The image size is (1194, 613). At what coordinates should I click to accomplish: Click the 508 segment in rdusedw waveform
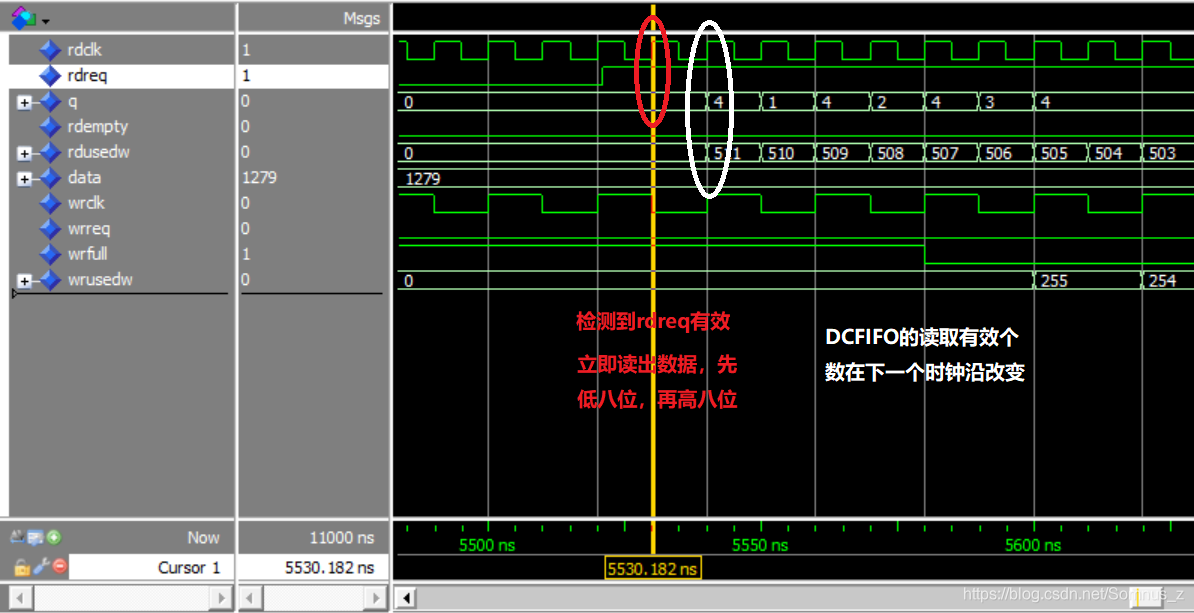[x=897, y=153]
